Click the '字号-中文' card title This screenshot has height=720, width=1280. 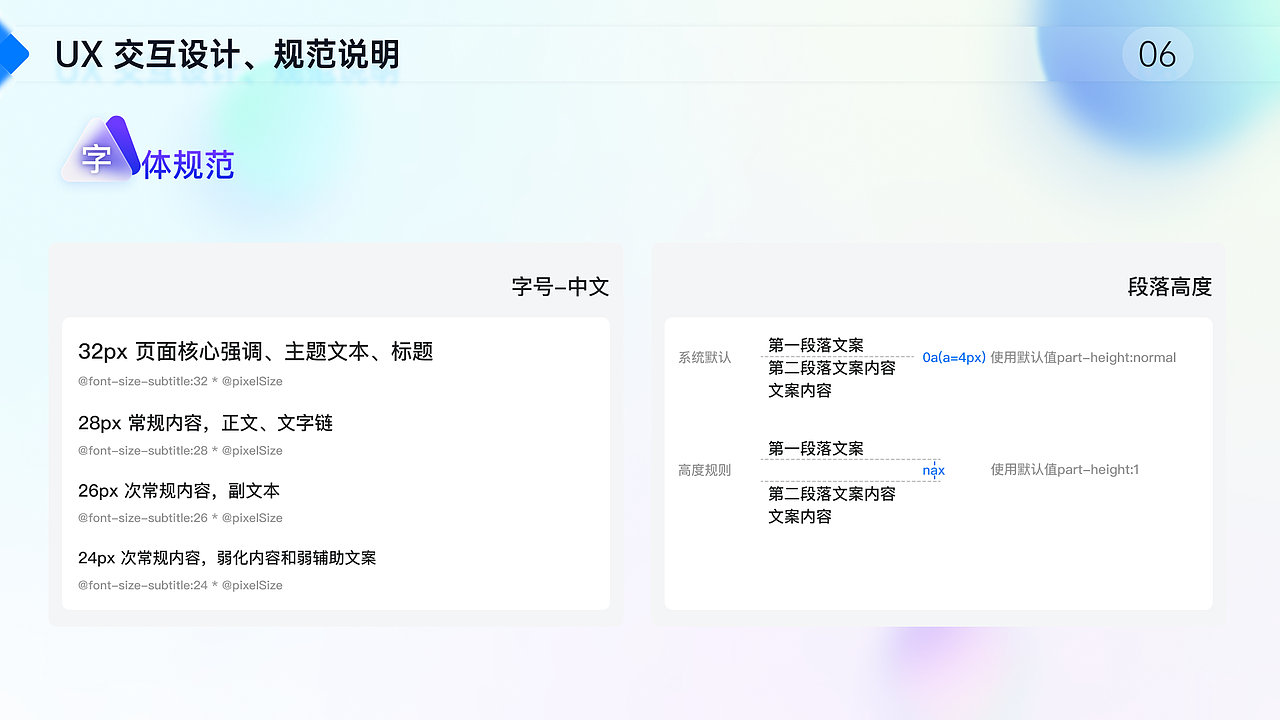[560, 287]
